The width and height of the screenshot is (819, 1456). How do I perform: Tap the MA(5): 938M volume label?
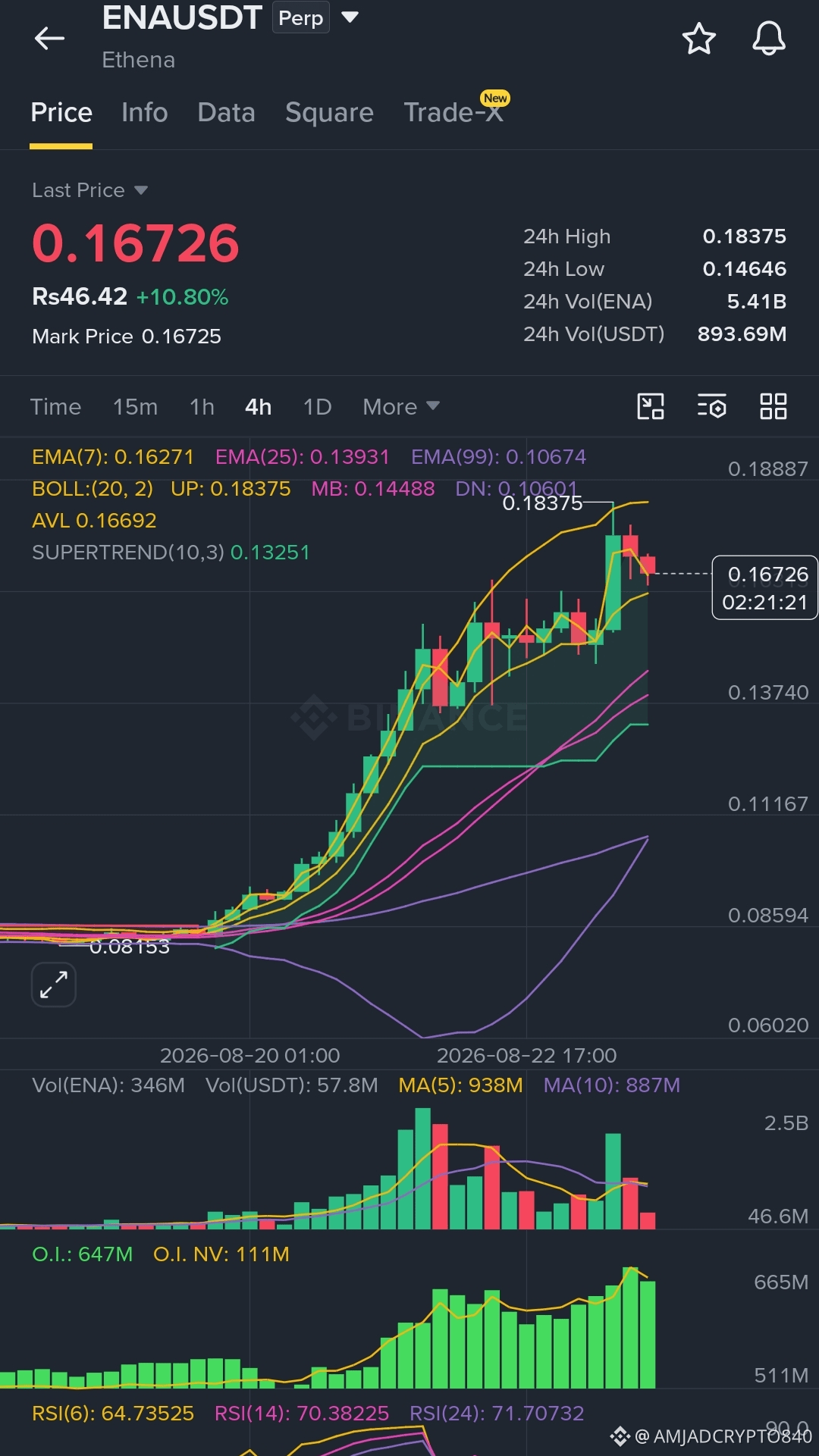460,1085
